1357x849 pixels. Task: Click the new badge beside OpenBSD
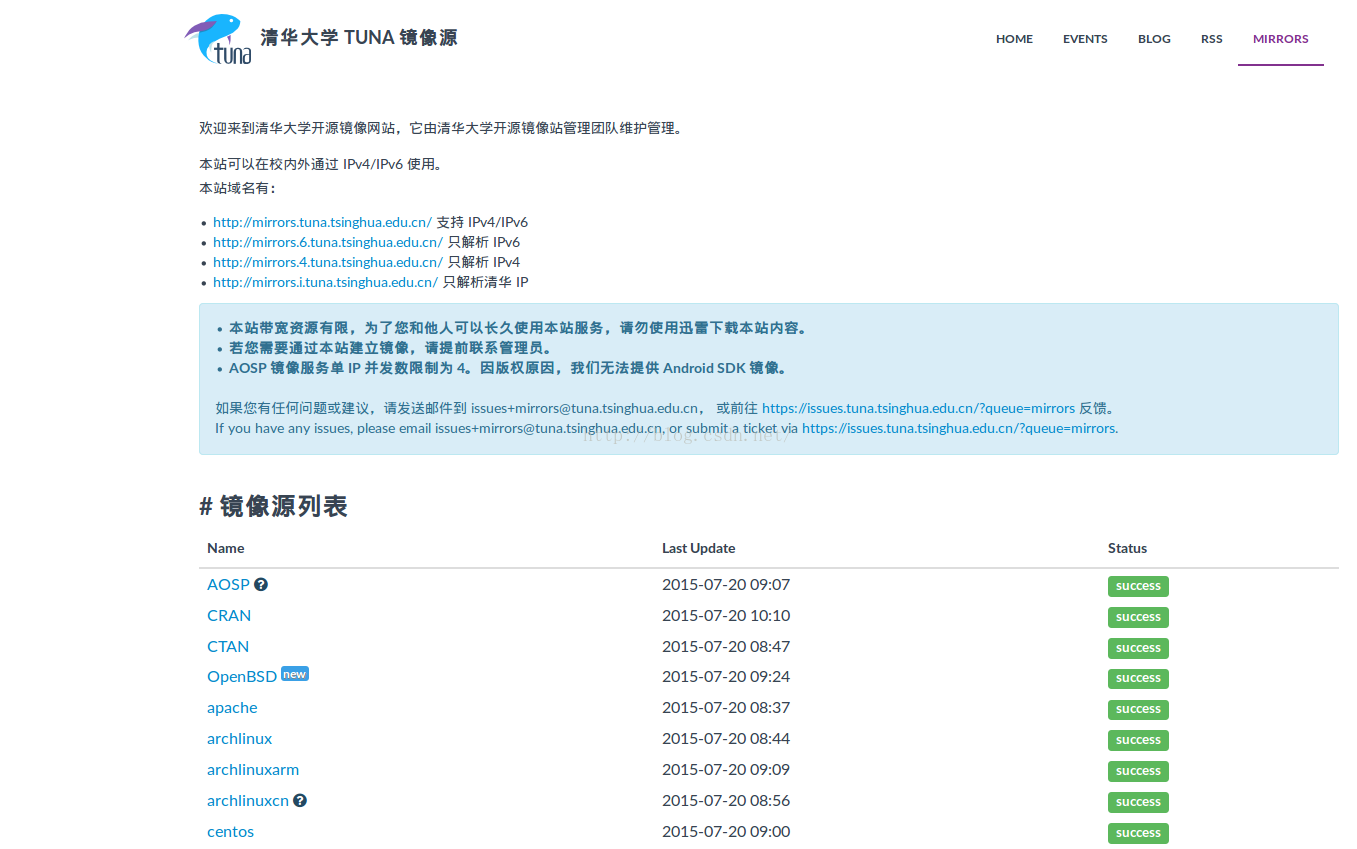pos(295,674)
